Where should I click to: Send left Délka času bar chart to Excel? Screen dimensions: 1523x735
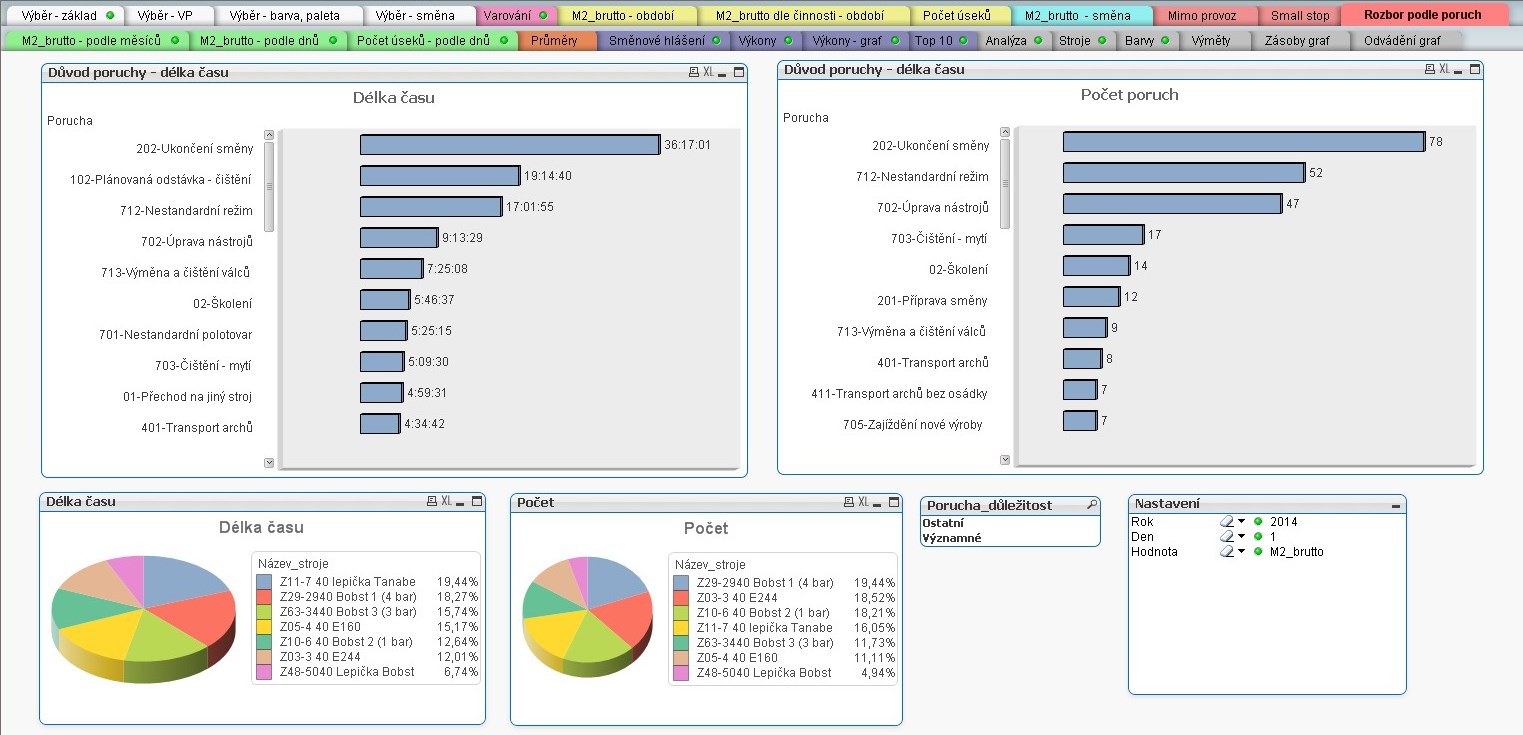pyautogui.click(x=709, y=72)
